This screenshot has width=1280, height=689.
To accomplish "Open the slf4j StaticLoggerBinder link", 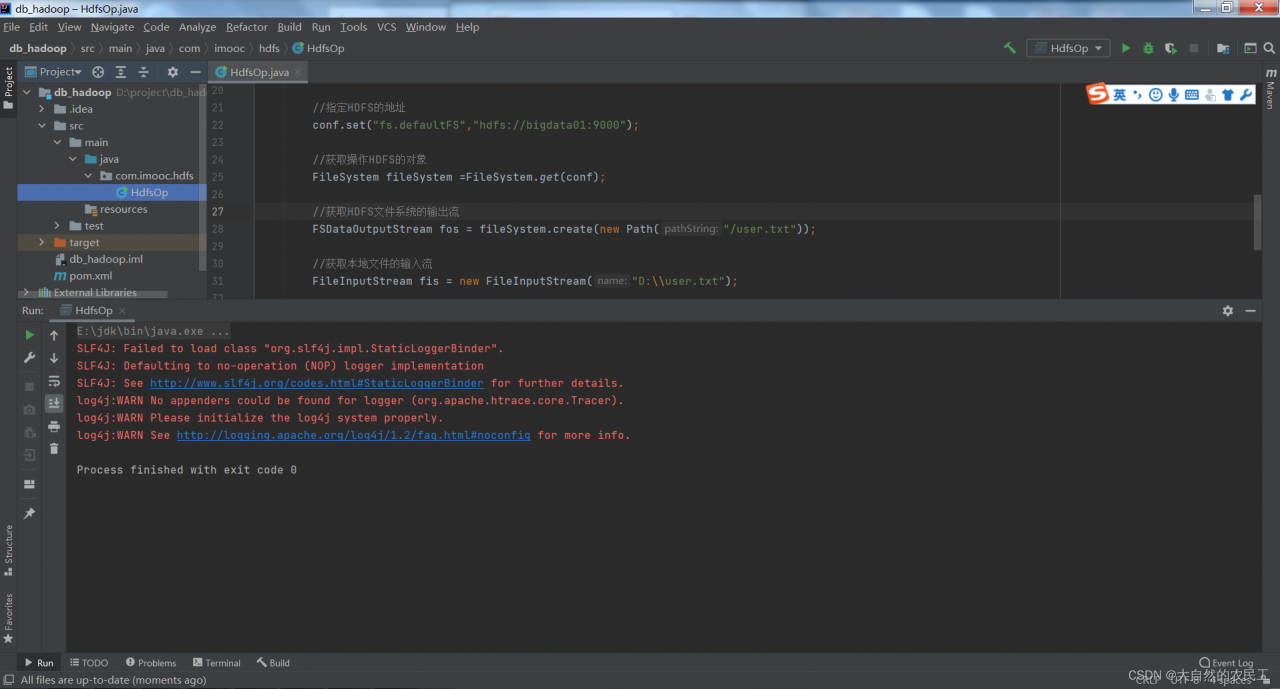I will coord(316,383).
